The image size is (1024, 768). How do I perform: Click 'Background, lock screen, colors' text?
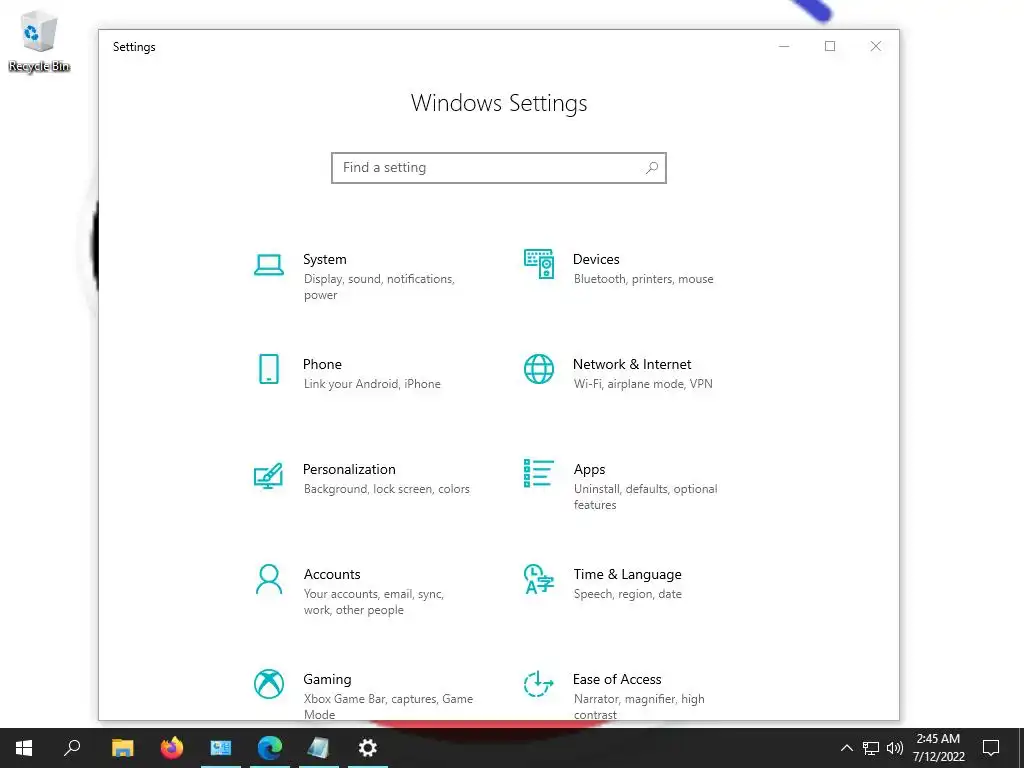pos(386,489)
